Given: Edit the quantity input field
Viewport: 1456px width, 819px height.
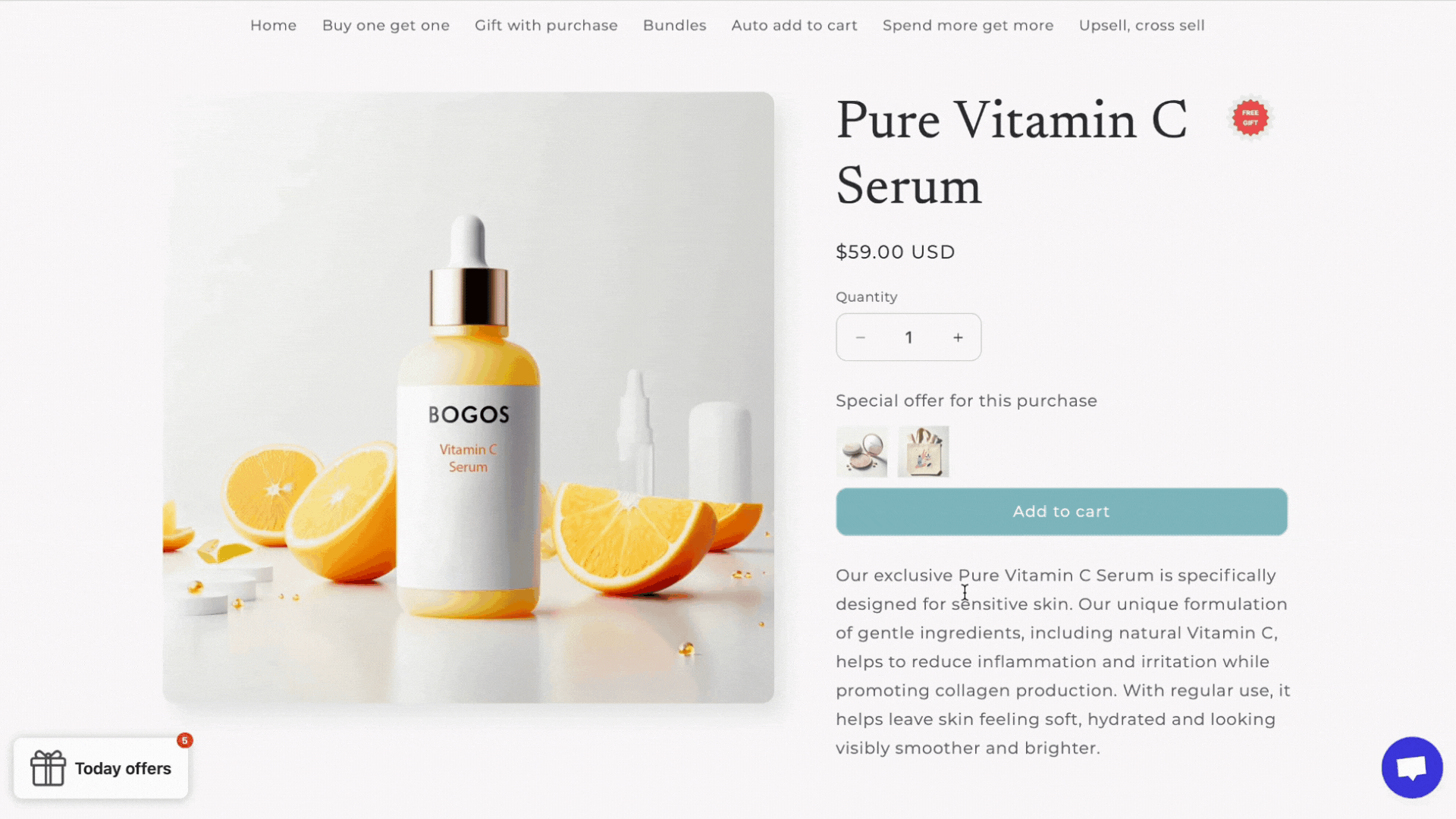Looking at the screenshot, I should pos(908,337).
